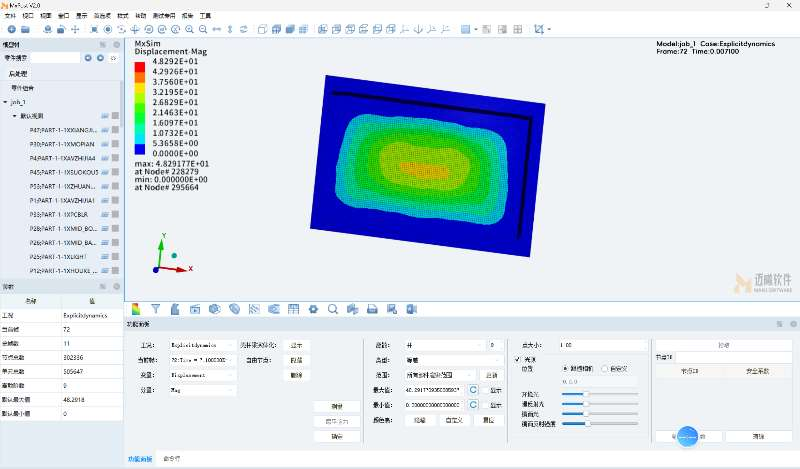Image resolution: width=800 pixels, height=469 pixels.
Task: Open the Mag component dropdown
Action: pos(203,390)
